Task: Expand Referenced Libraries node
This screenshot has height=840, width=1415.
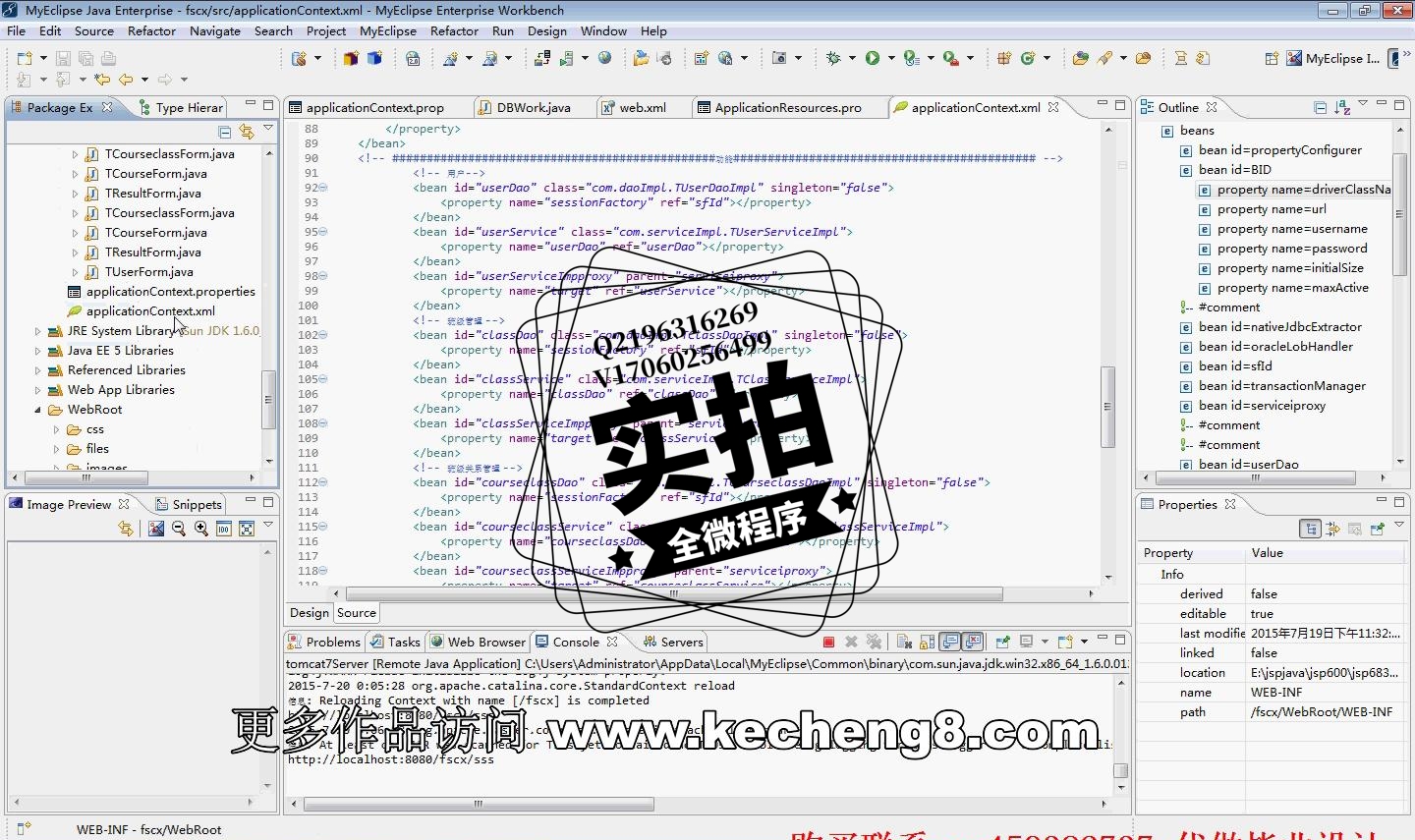Action: click(38, 370)
